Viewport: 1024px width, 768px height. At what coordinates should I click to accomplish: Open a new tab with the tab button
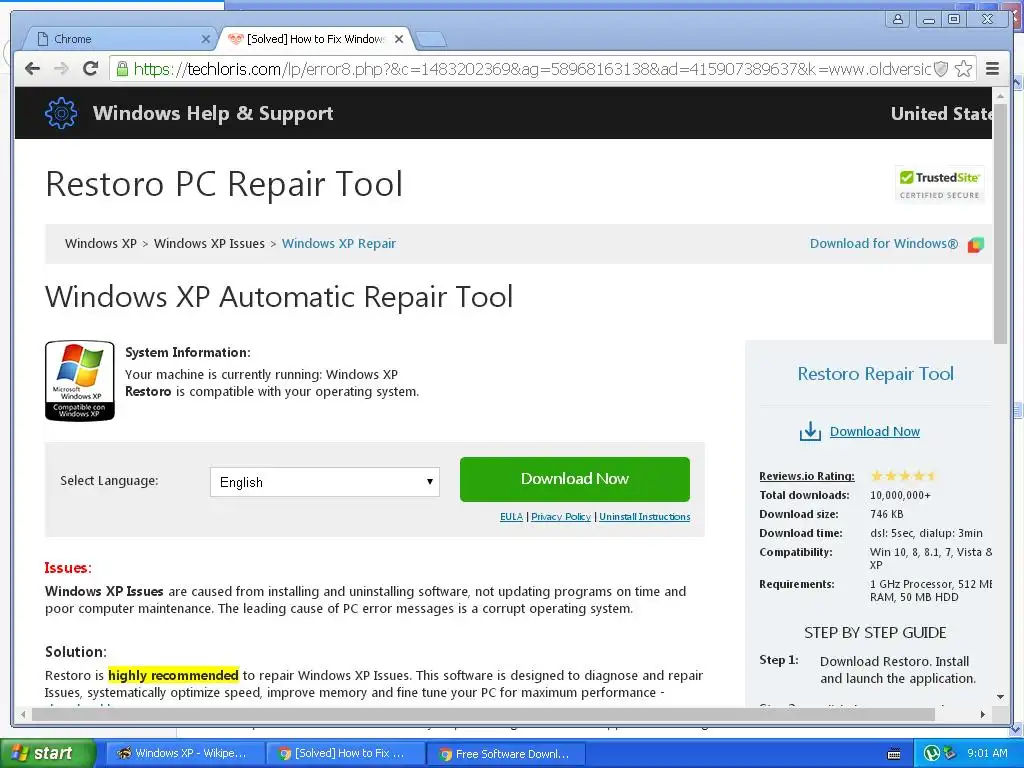(431, 40)
